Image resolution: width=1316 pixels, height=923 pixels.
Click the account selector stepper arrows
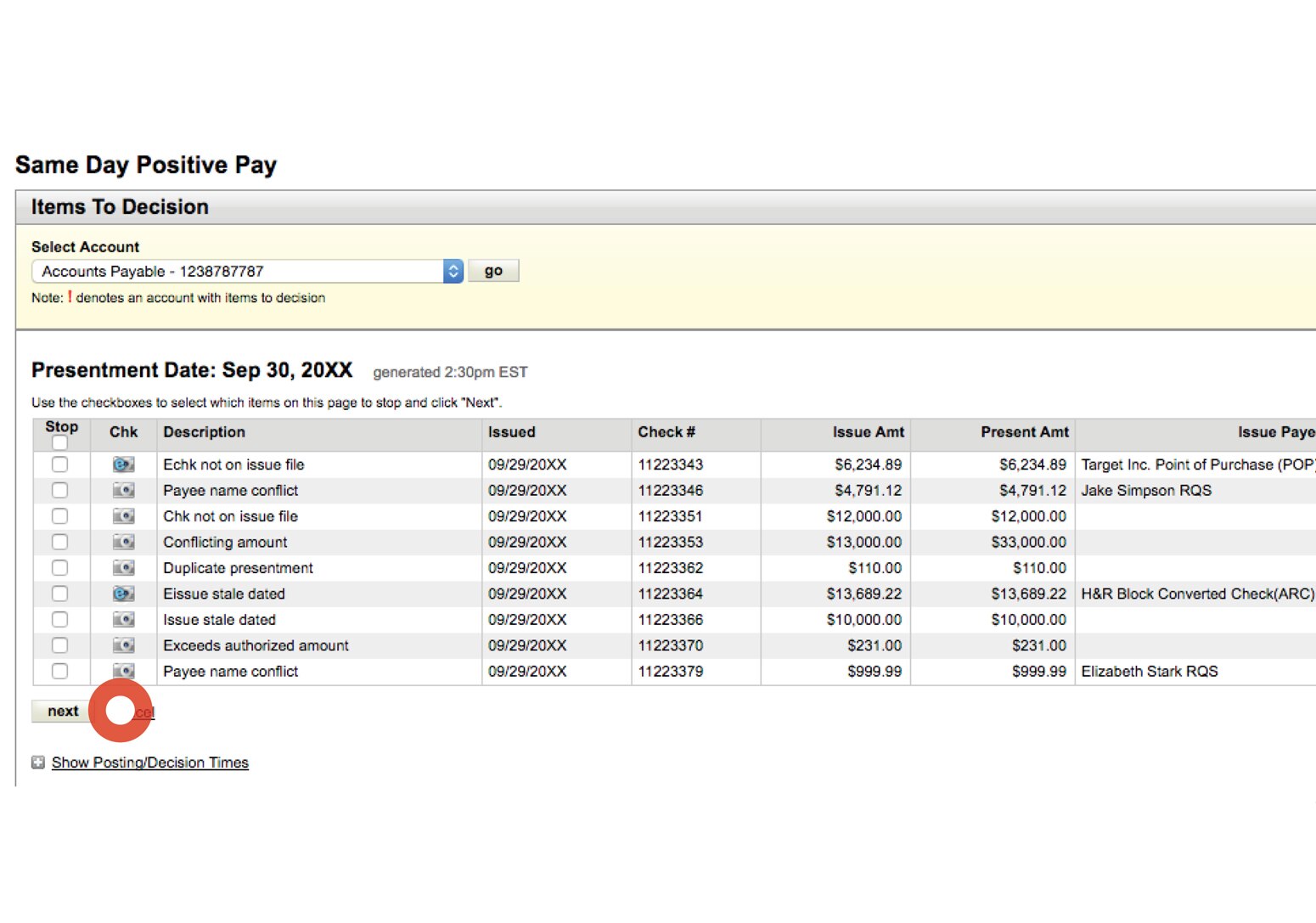453,270
